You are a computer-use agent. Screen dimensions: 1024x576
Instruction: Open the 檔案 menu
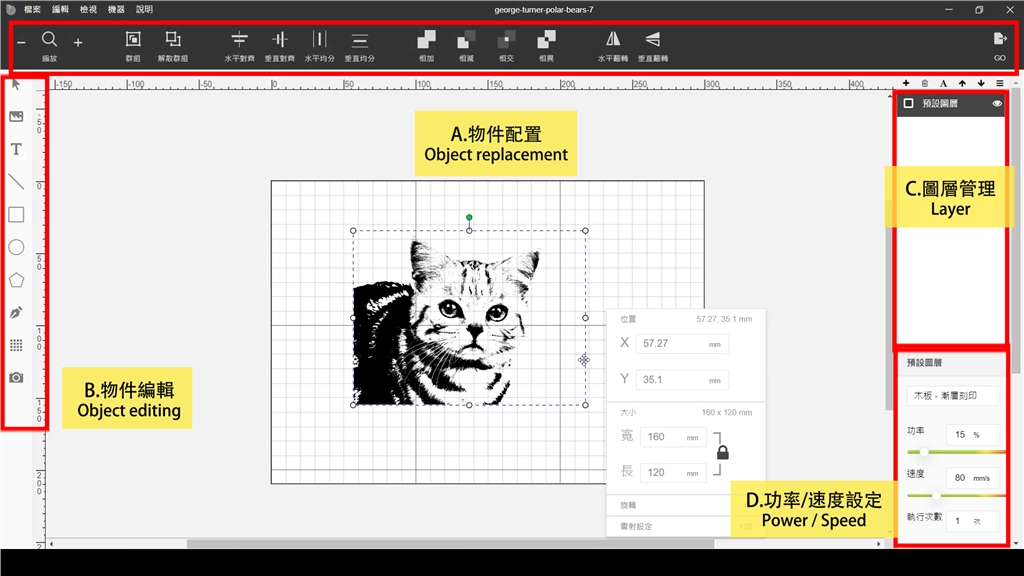32,9
